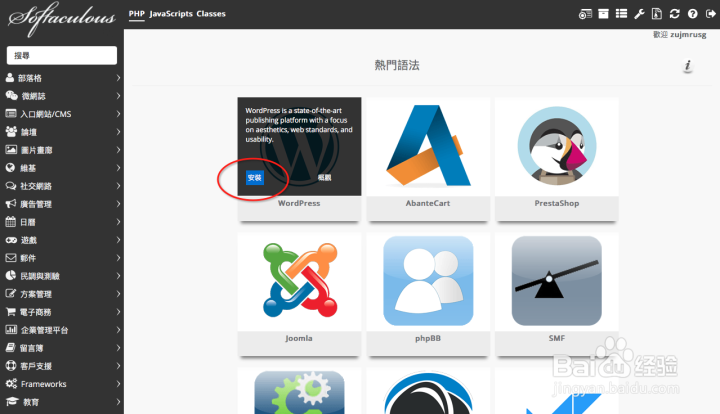
Task: Open settings with the wrench icon
Action: [x=639, y=14]
